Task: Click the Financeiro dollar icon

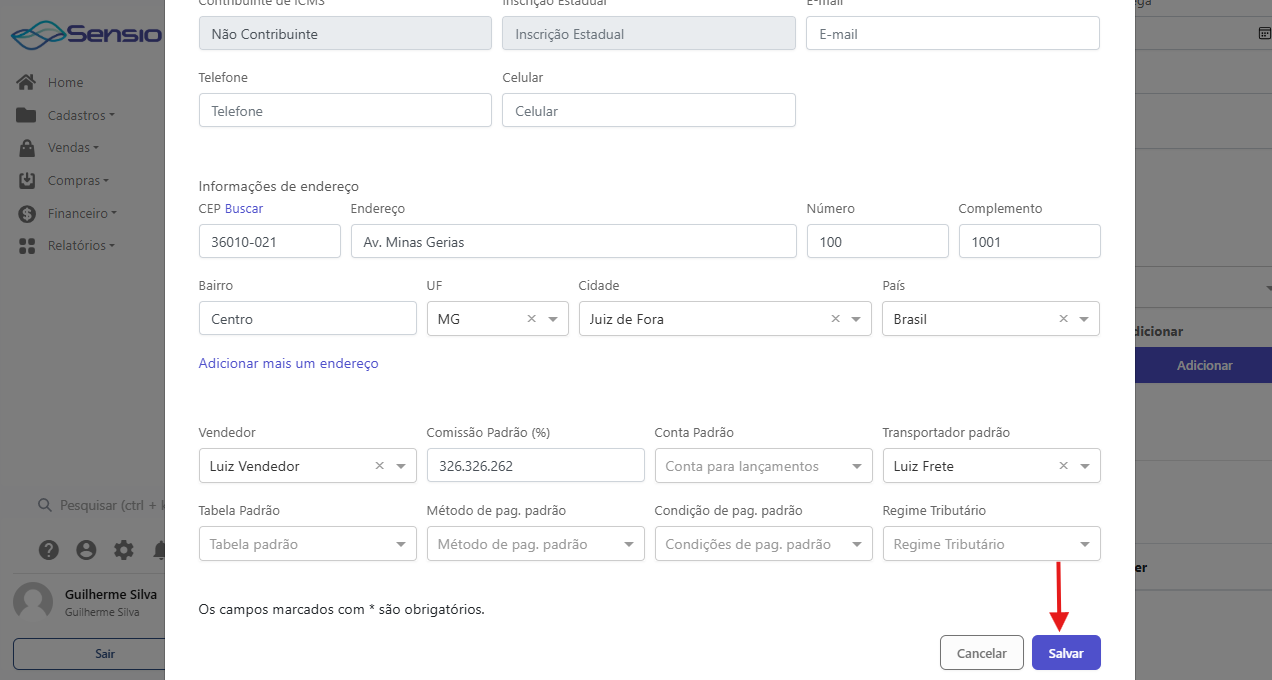Action: tap(26, 214)
